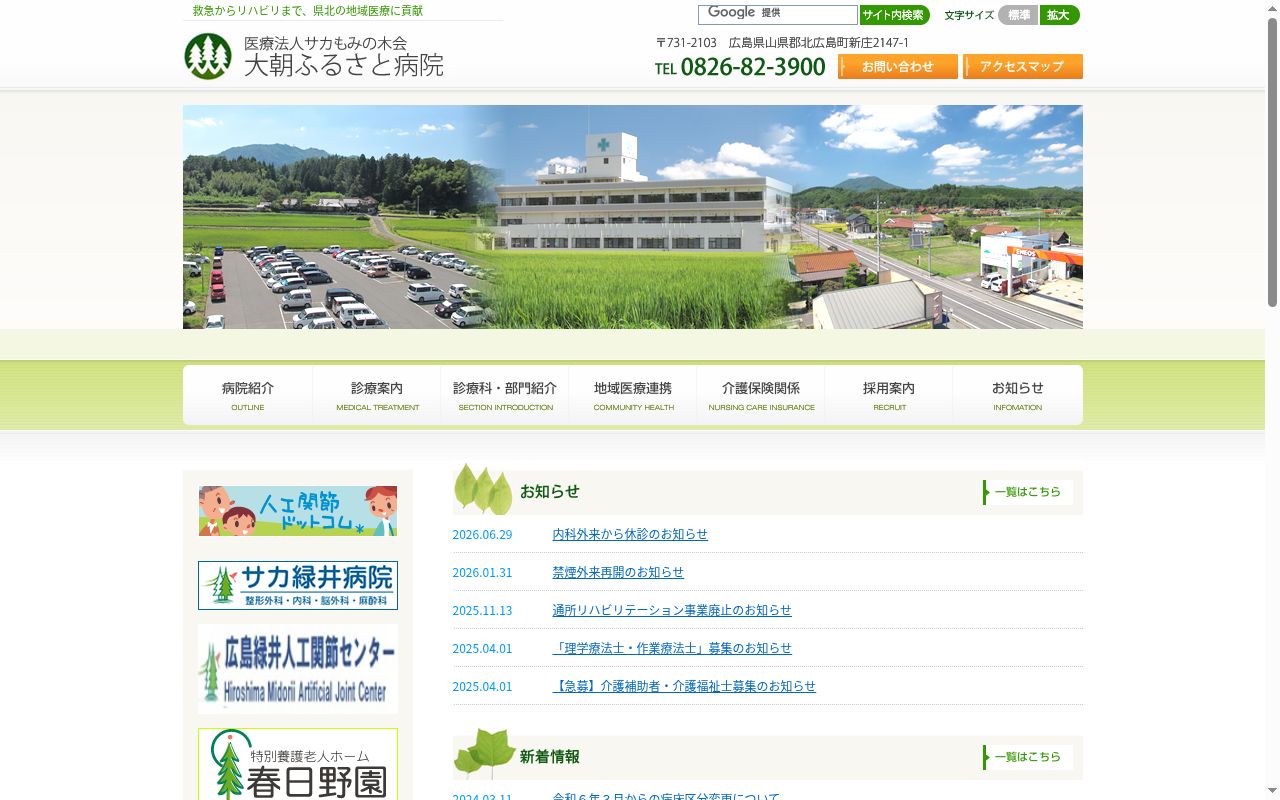Image resolution: width=1280 pixels, height=800 pixels.
Task: Open the 広島緑井人工関節センター banner
Action: (298, 669)
